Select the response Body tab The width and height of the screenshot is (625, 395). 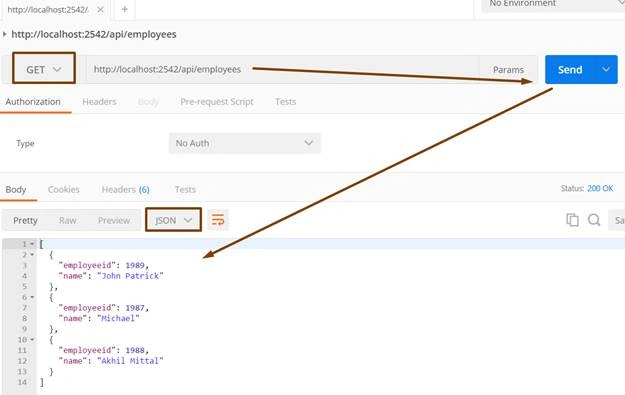[x=16, y=189]
